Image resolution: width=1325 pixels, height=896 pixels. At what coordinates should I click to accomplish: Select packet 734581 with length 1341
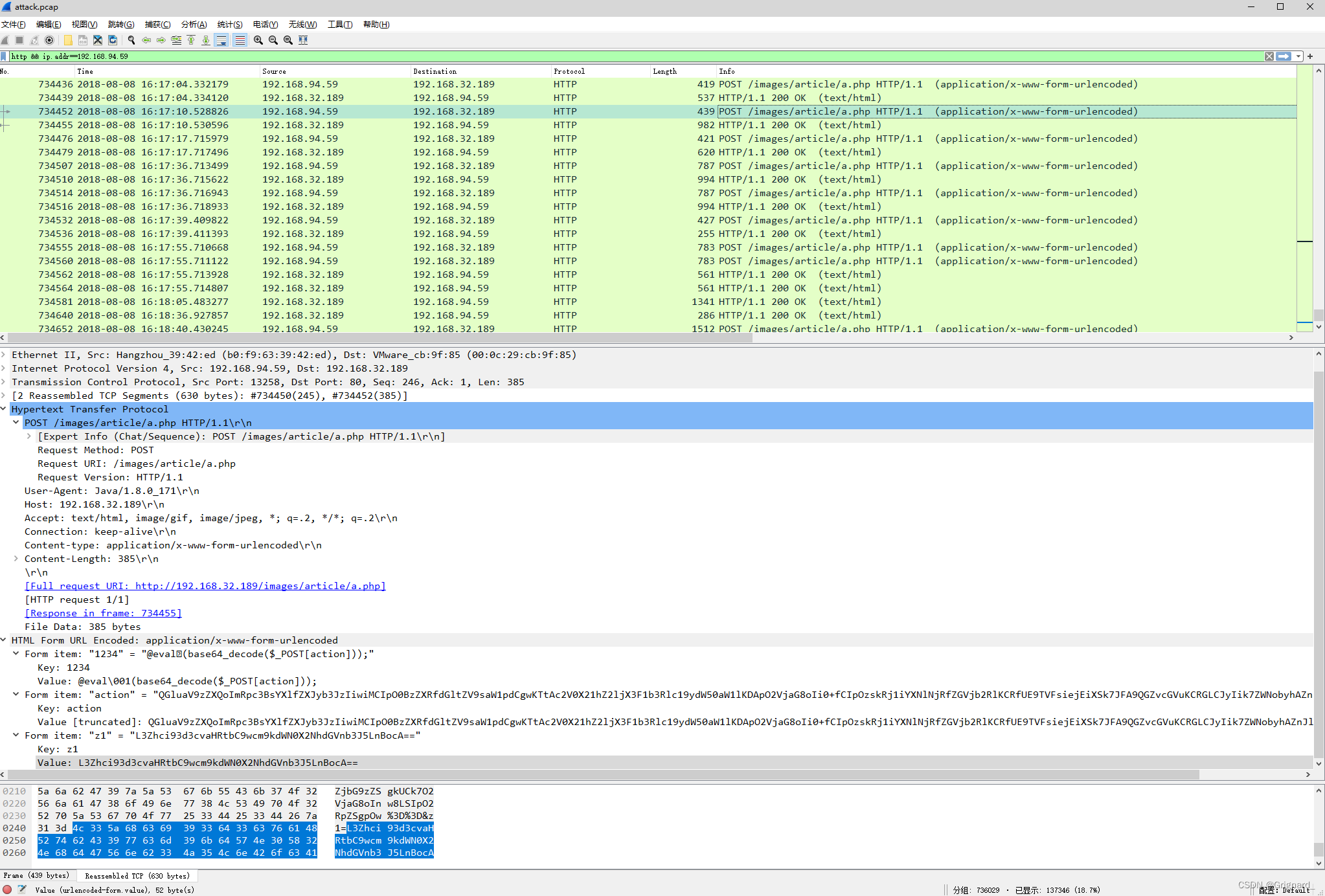point(648,302)
